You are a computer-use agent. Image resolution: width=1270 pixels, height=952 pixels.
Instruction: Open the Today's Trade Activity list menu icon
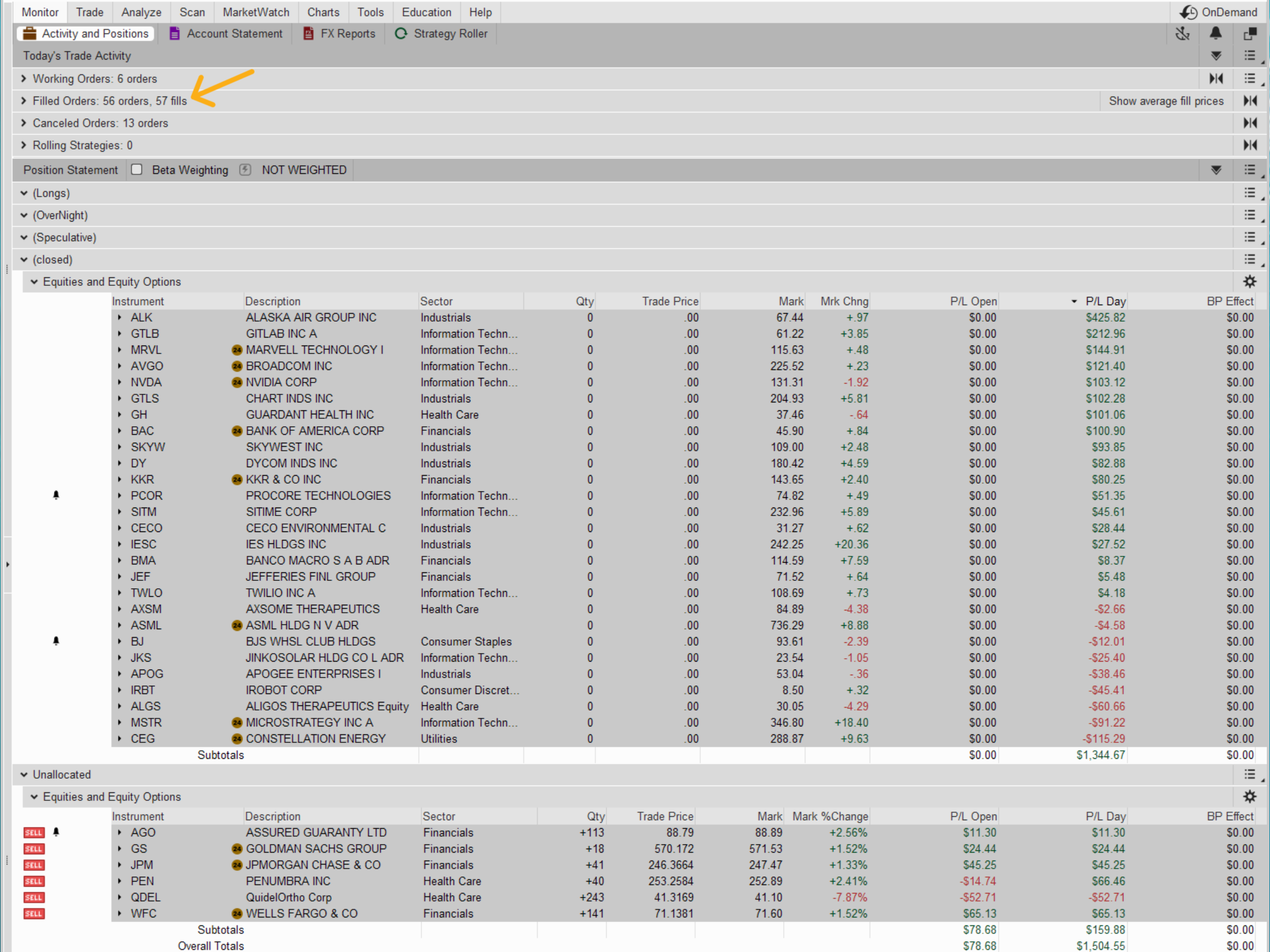pyautogui.click(x=1250, y=56)
